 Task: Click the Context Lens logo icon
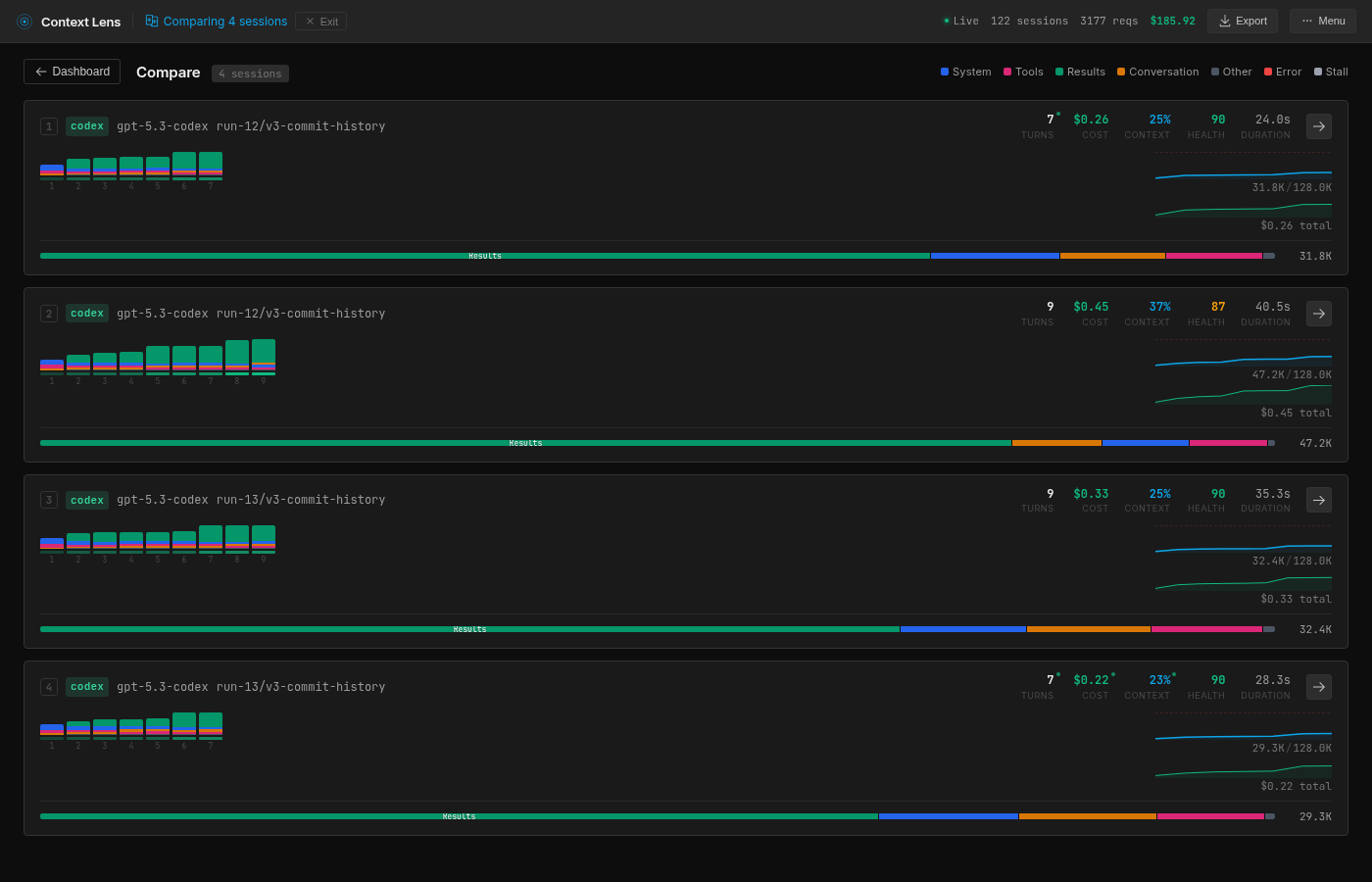click(x=24, y=22)
